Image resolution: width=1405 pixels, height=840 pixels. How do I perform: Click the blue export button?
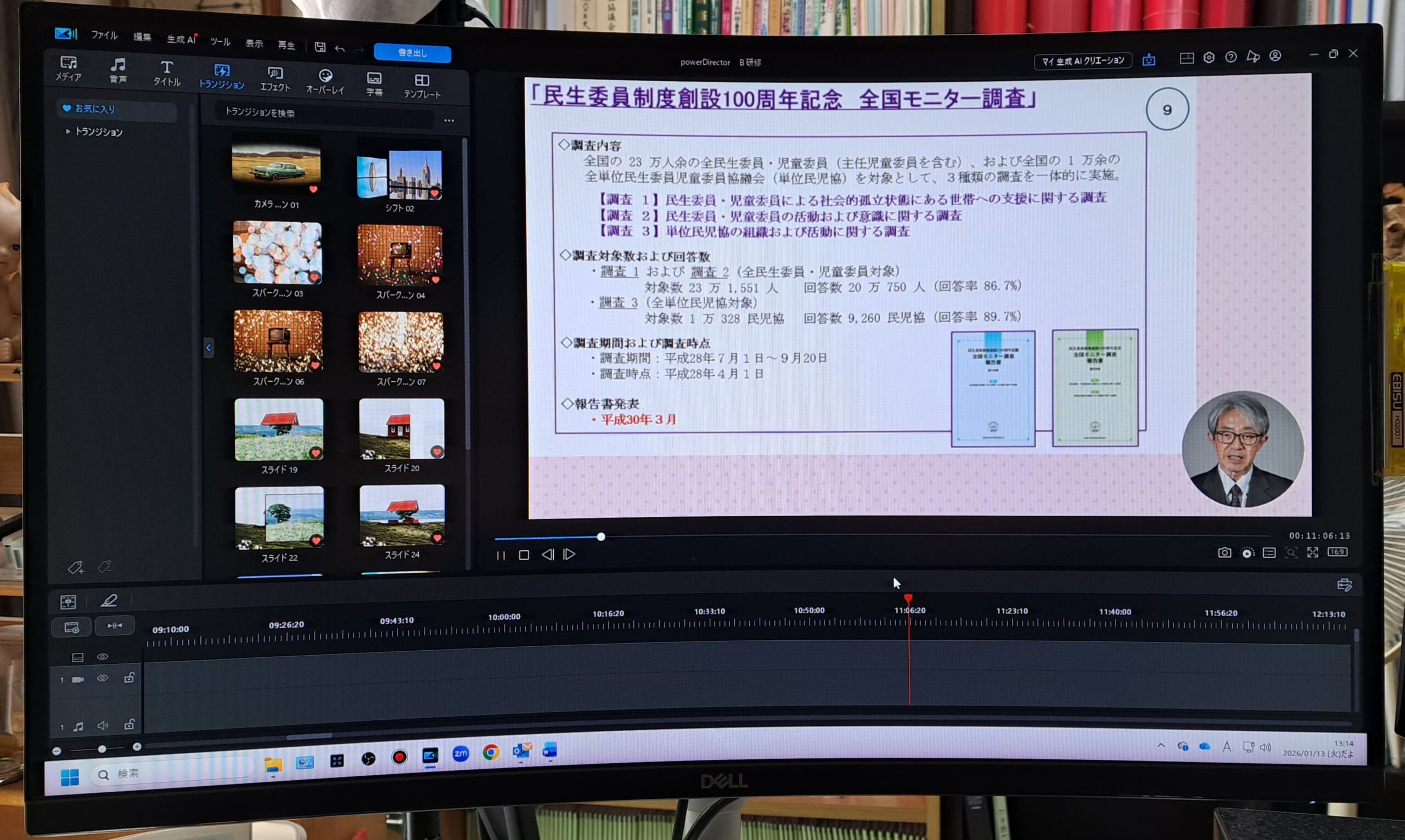[412, 53]
